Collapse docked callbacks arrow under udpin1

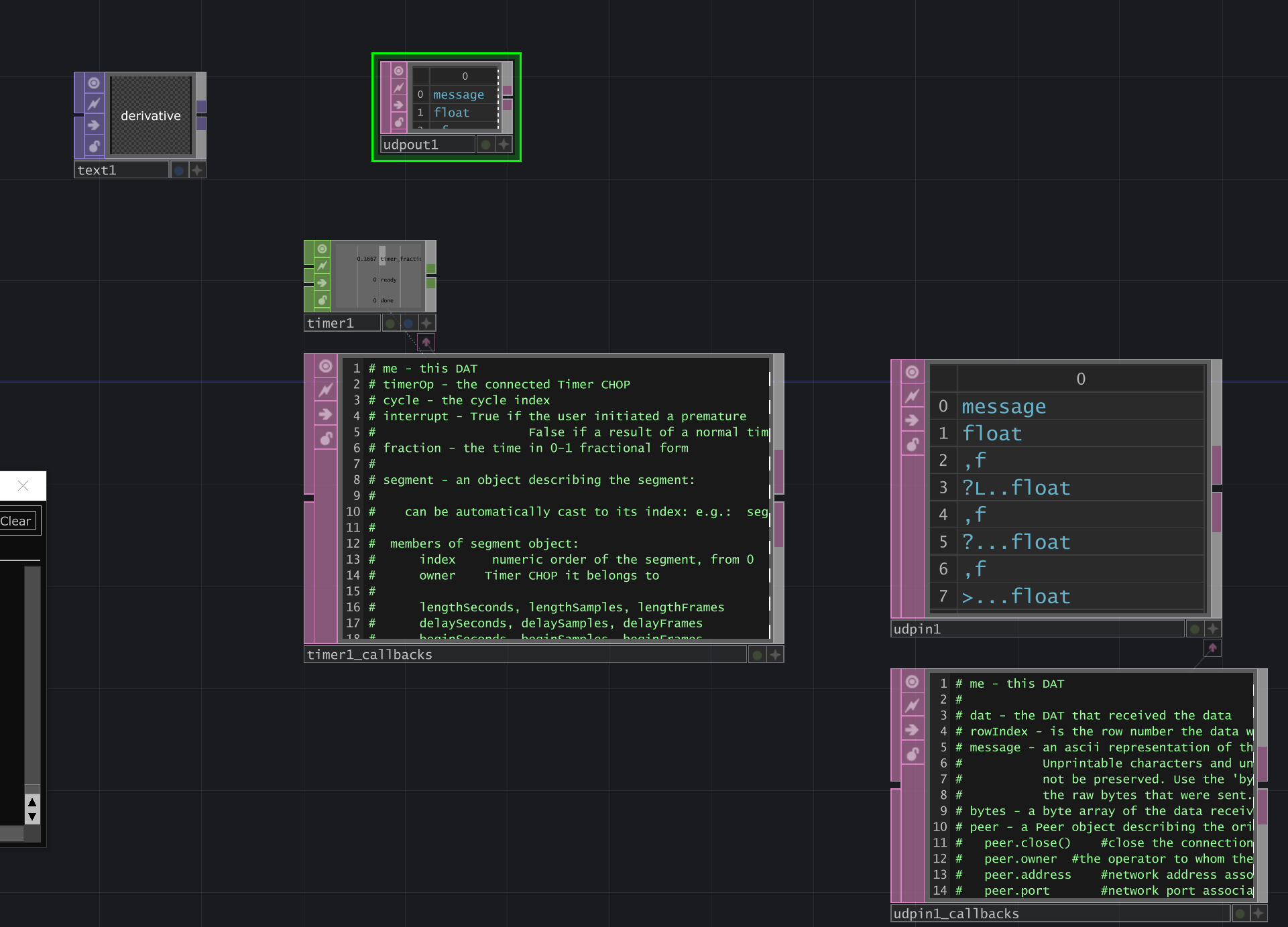click(x=1212, y=648)
